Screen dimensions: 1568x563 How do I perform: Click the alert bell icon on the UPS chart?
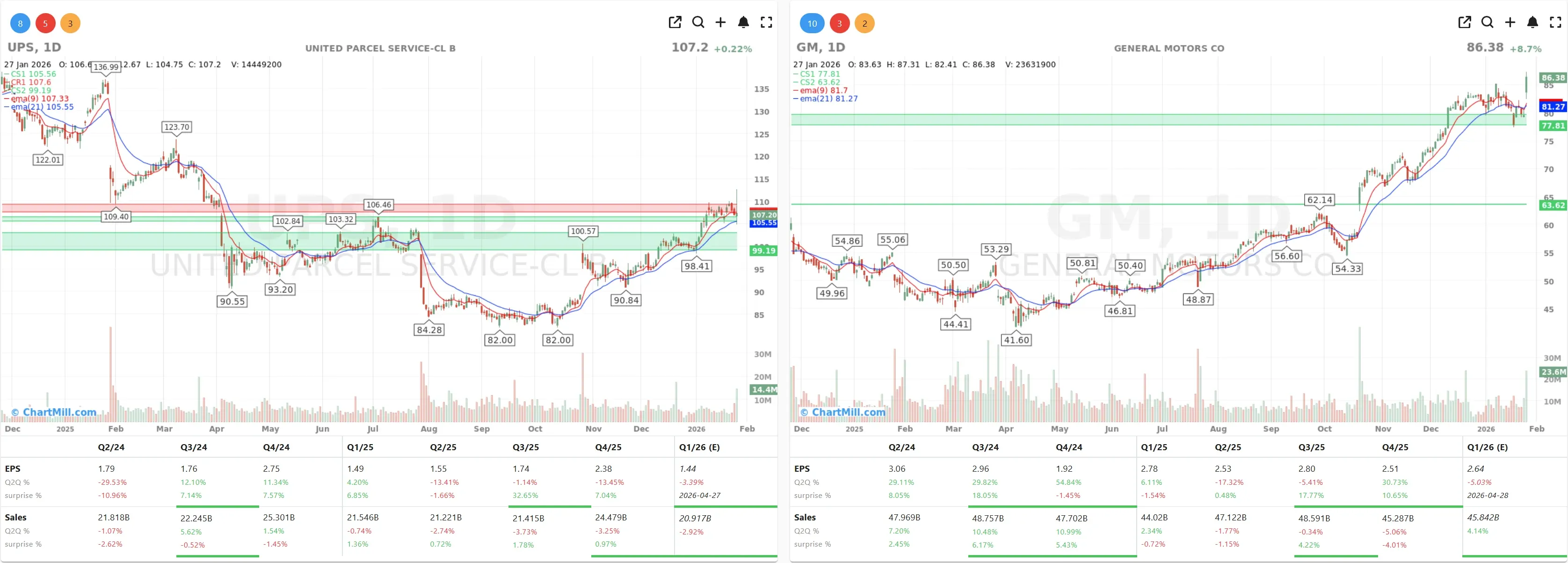pos(743,22)
